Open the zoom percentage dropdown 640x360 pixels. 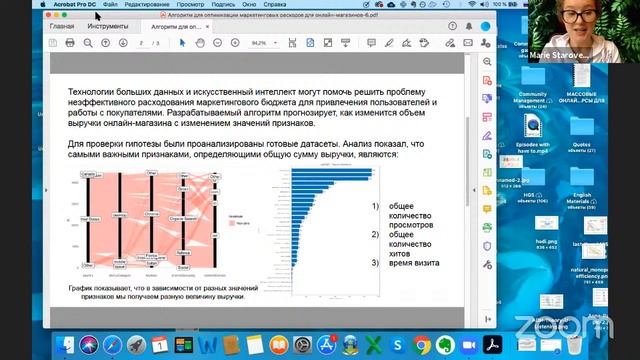[x=275, y=43]
